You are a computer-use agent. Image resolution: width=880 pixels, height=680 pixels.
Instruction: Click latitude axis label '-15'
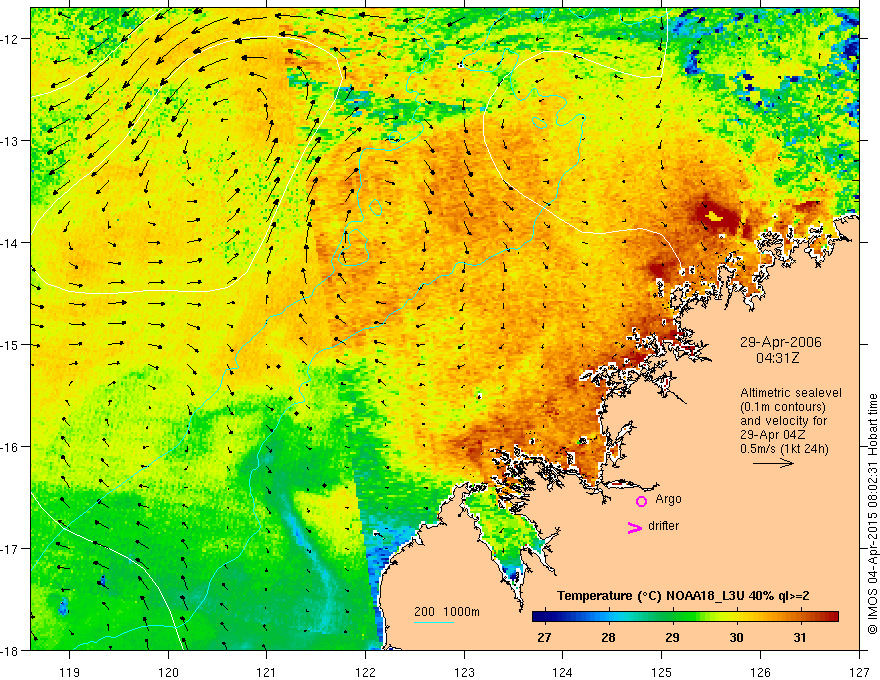[x=10, y=344]
